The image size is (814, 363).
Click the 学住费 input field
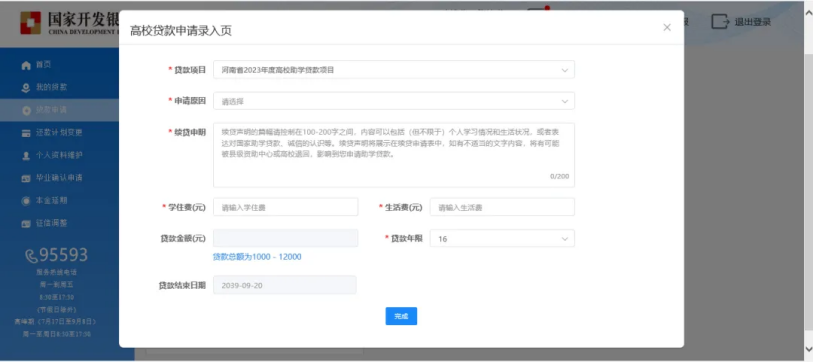pos(286,207)
